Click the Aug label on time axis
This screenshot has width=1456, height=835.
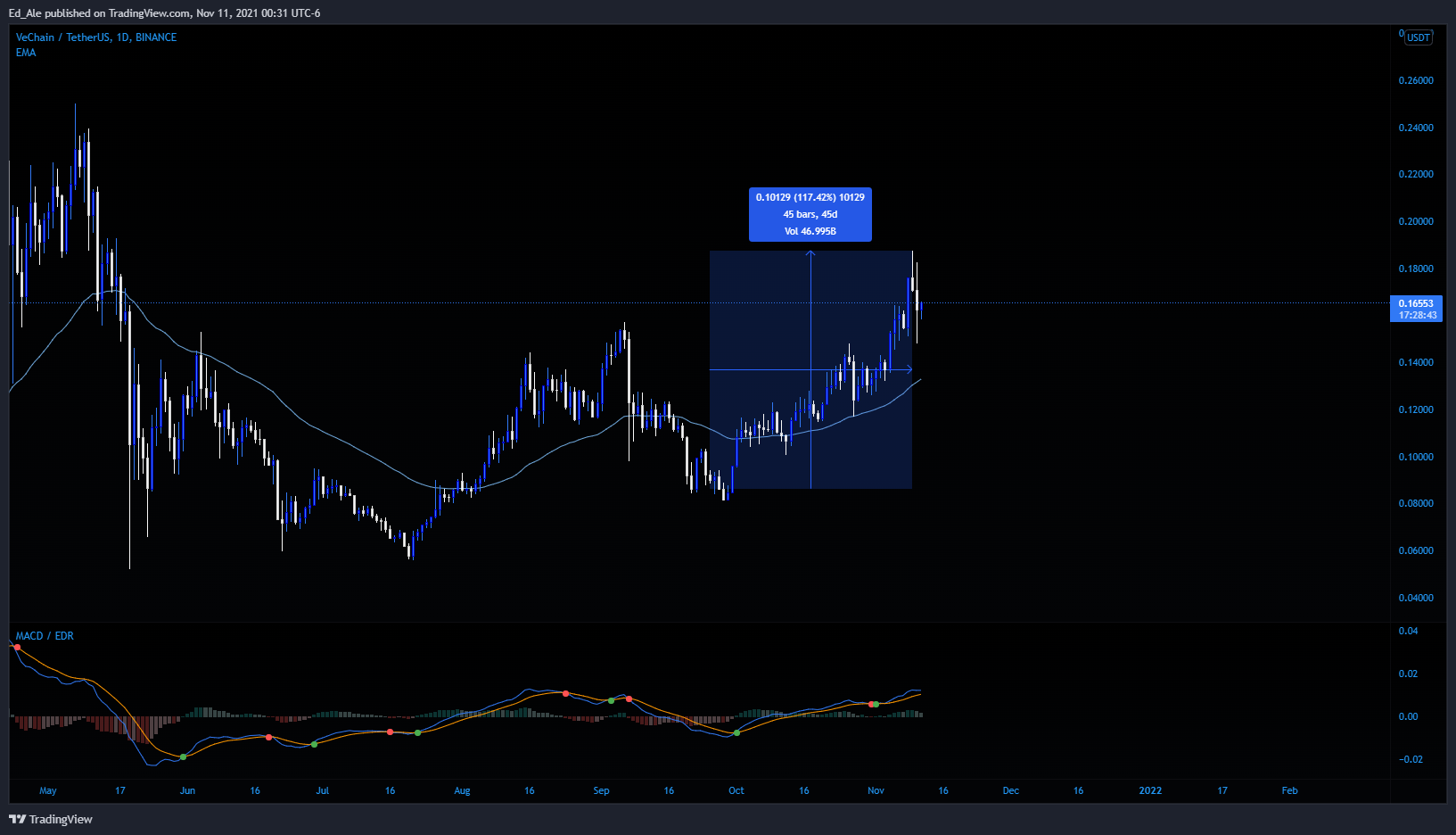point(462,790)
